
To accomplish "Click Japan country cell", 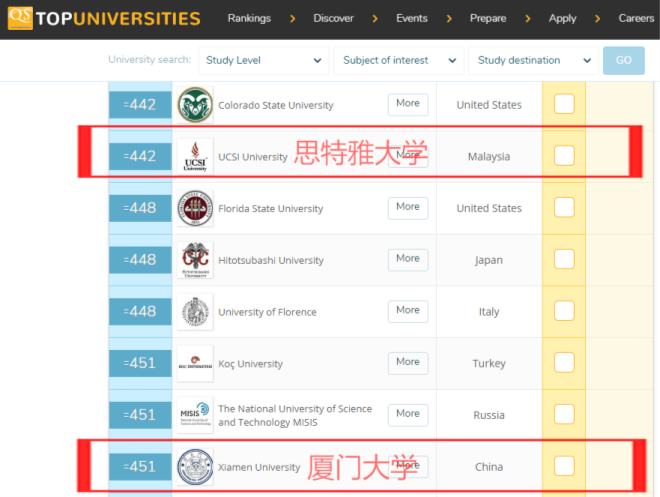I will 489,260.
